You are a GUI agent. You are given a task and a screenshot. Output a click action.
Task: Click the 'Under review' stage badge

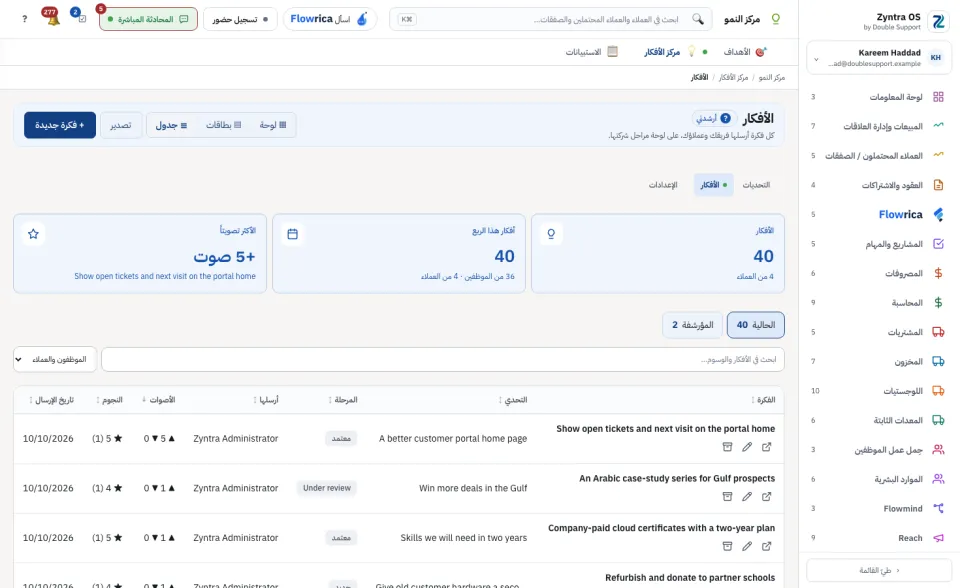point(327,488)
